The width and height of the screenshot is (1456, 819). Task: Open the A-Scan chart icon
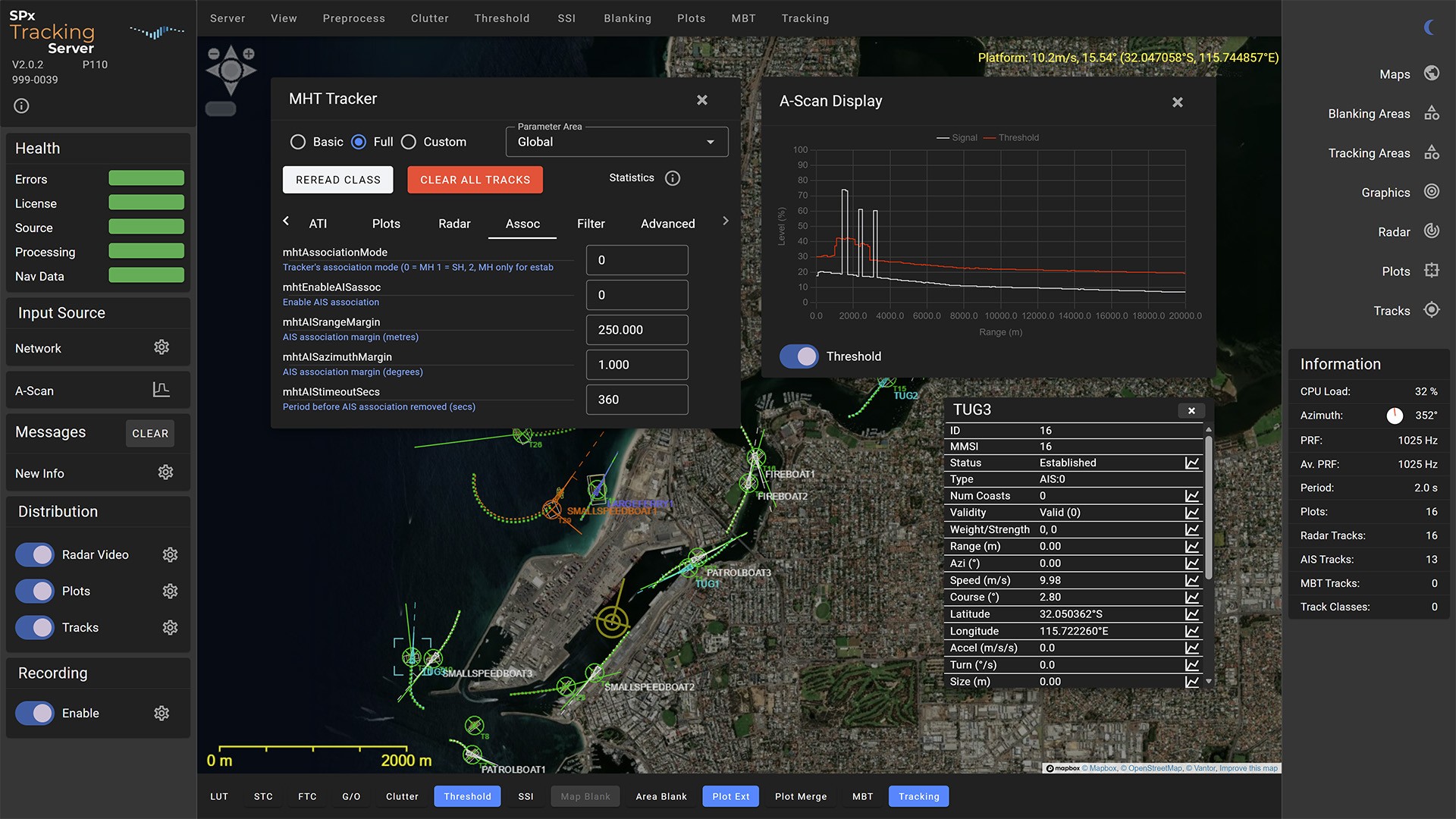click(x=161, y=390)
